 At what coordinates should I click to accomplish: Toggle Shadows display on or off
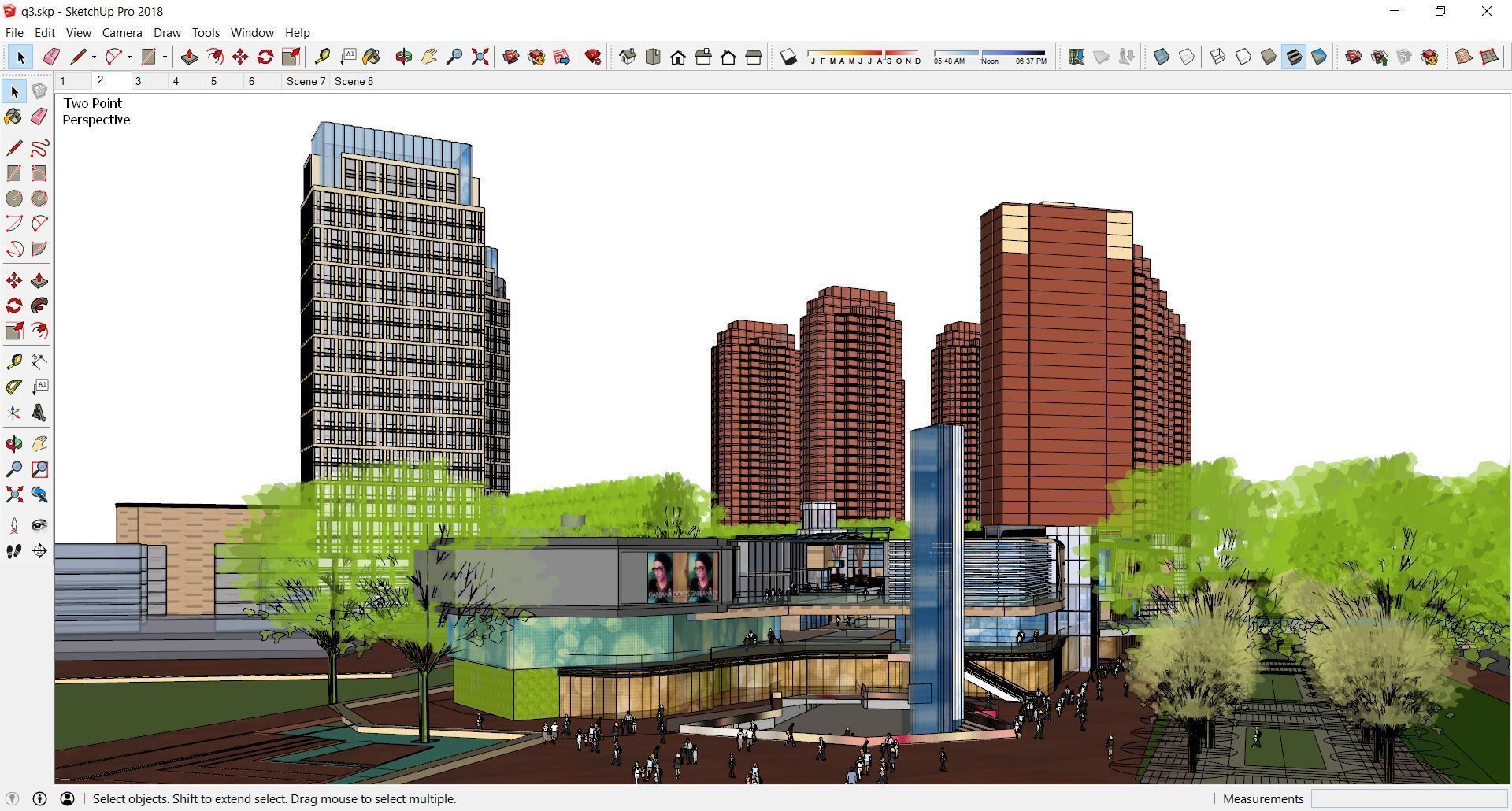point(788,57)
